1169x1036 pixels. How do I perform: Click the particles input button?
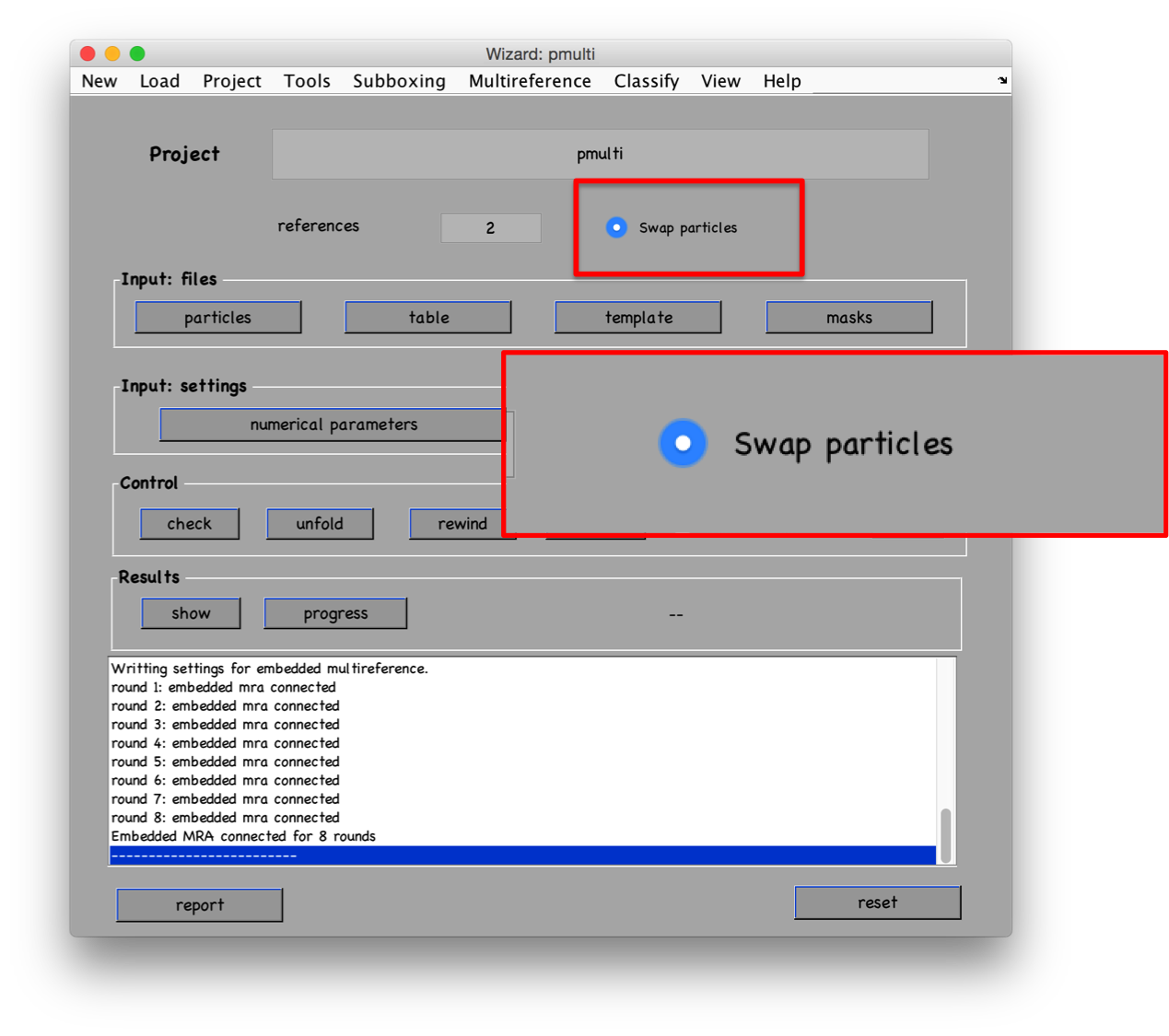(x=218, y=317)
